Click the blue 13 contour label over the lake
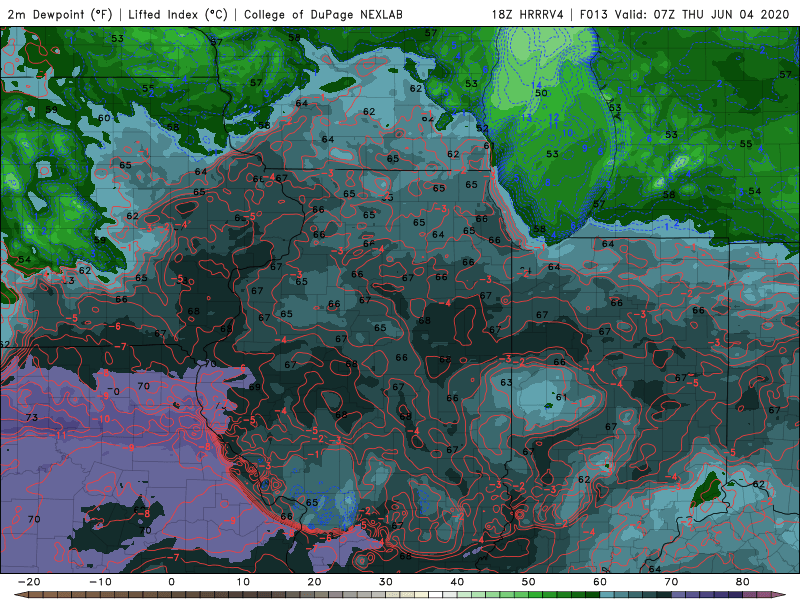Viewport: 800px width, 600px height. coord(527,118)
